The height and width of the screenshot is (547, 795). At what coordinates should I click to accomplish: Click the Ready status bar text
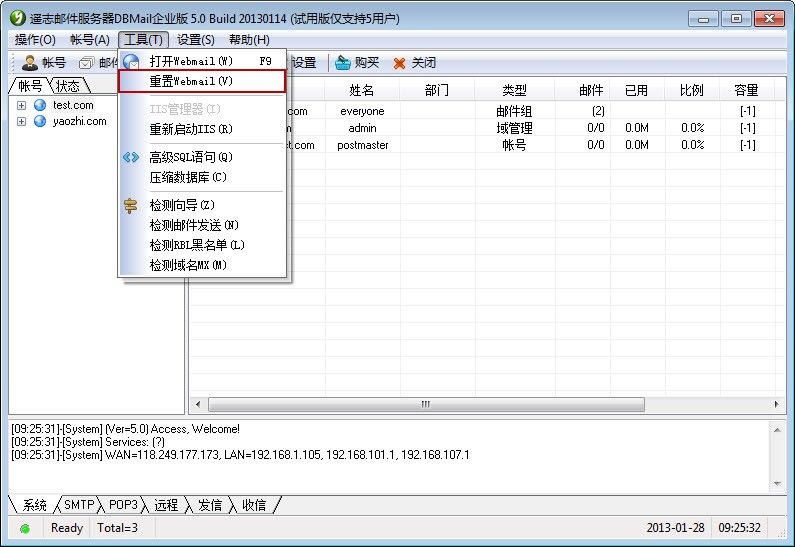[66, 528]
